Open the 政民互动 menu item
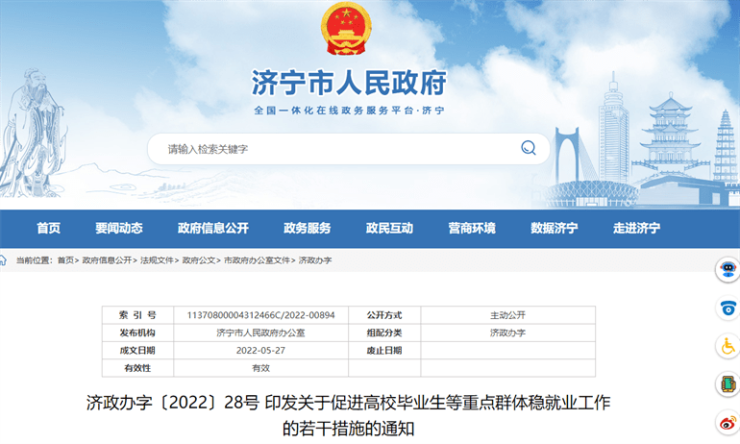740x444 pixels. pos(389,228)
